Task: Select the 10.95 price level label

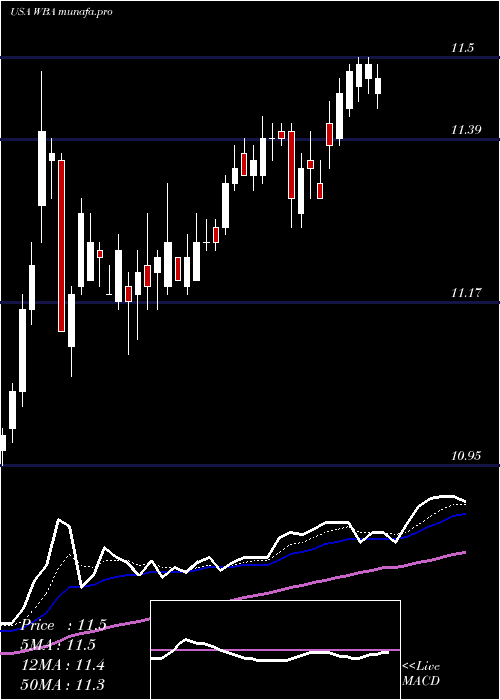Action: tap(466, 455)
